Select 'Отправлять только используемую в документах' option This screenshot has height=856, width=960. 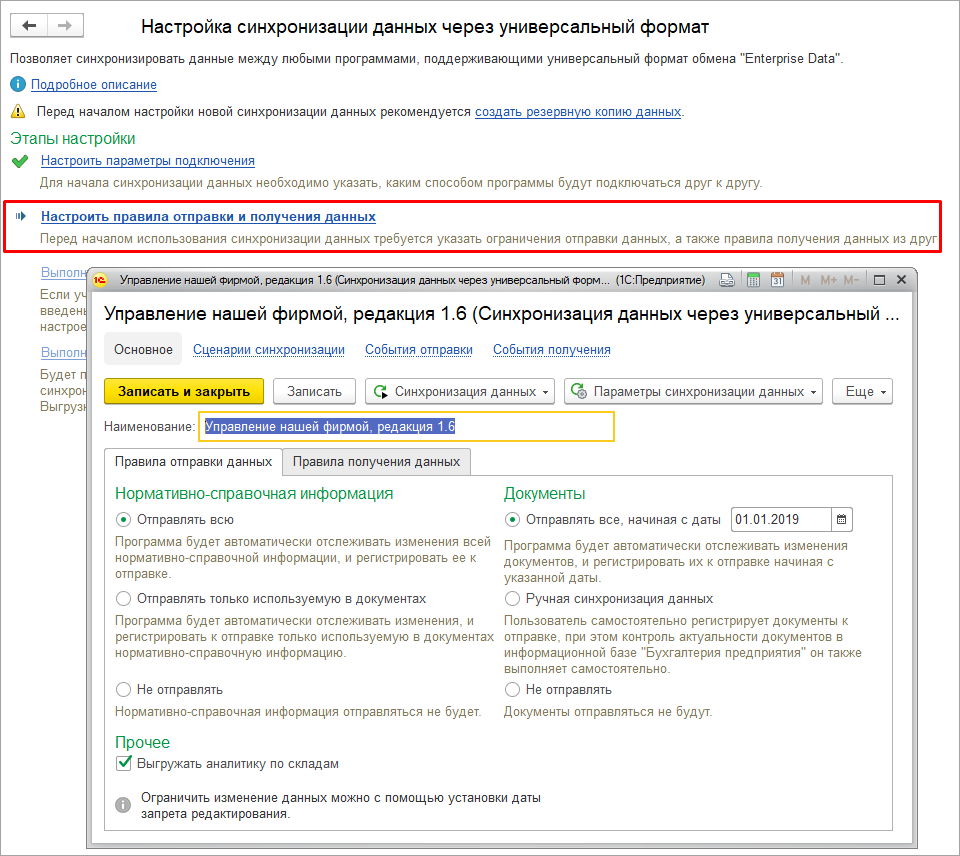(x=124, y=598)
